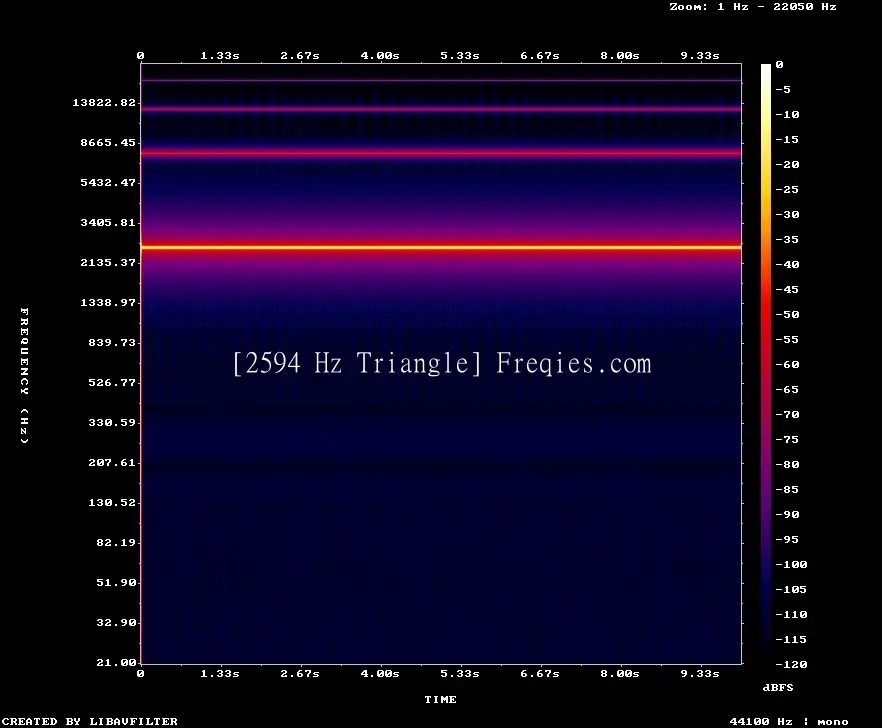
Task: Click the bottom '1.33s' time label
Action: [220, 673]
